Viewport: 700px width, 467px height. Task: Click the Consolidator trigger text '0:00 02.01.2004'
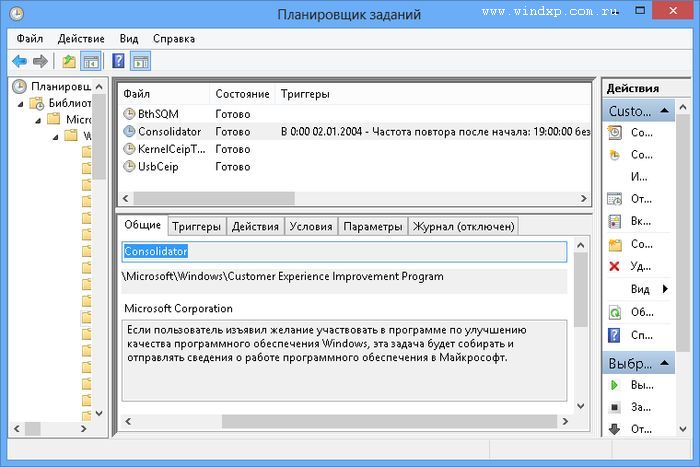(x=326, y=132)
